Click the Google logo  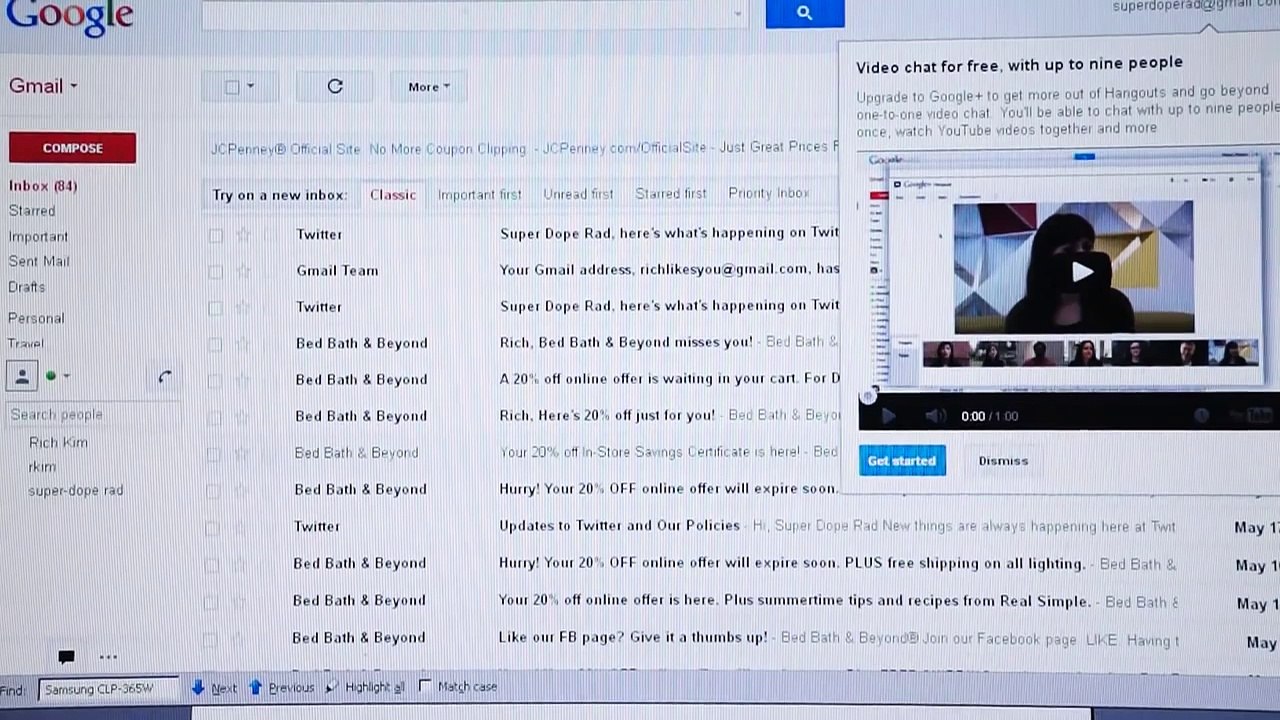[69, 16]
